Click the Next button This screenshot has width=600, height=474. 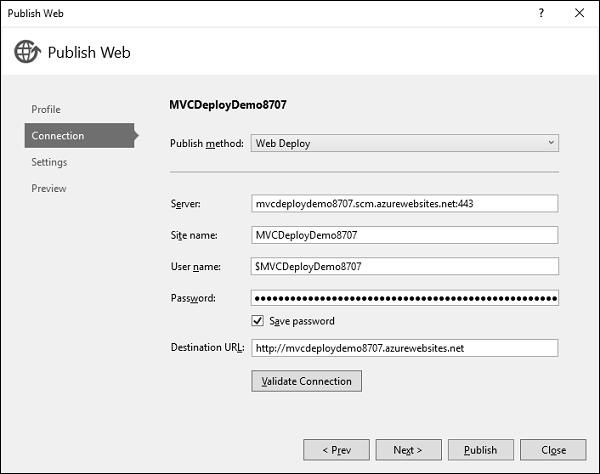407,450
